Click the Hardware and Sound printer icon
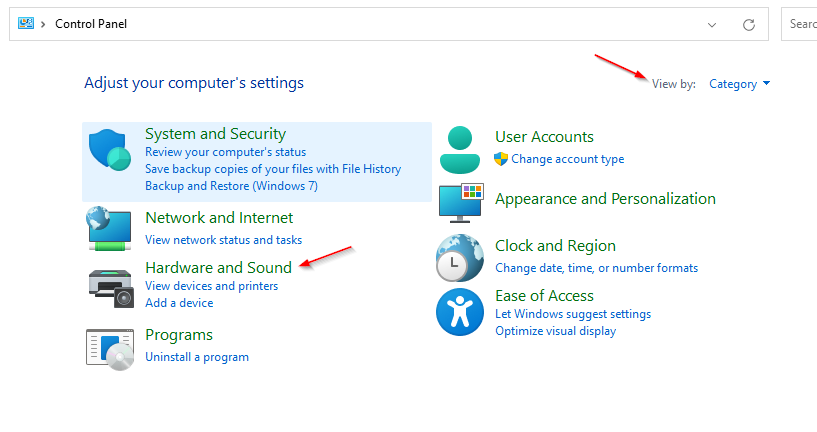Viewport: 817px width, 432px height. click(x=111, y=288)
